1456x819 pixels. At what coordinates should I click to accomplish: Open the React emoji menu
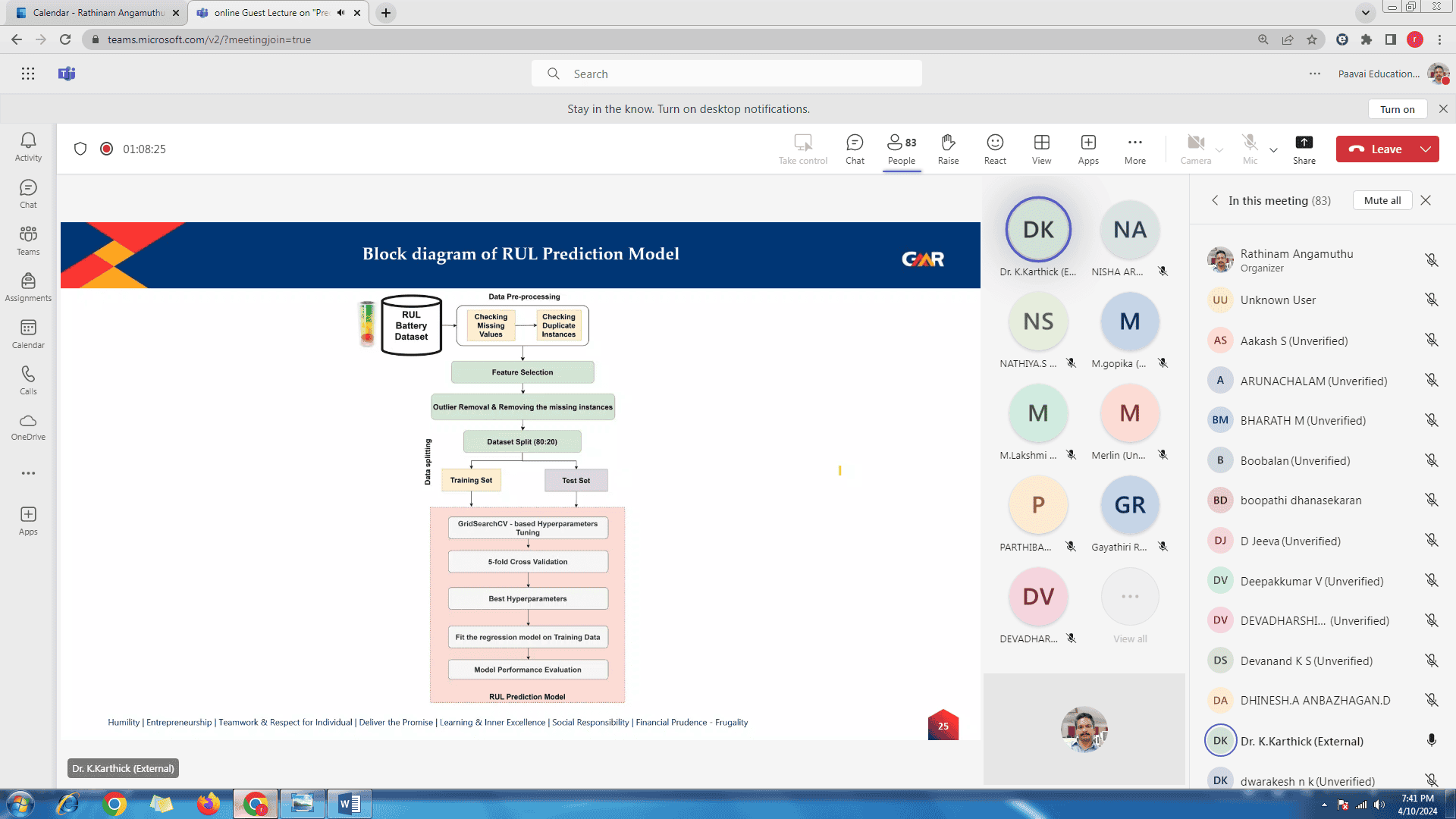[x=995, y=149]
